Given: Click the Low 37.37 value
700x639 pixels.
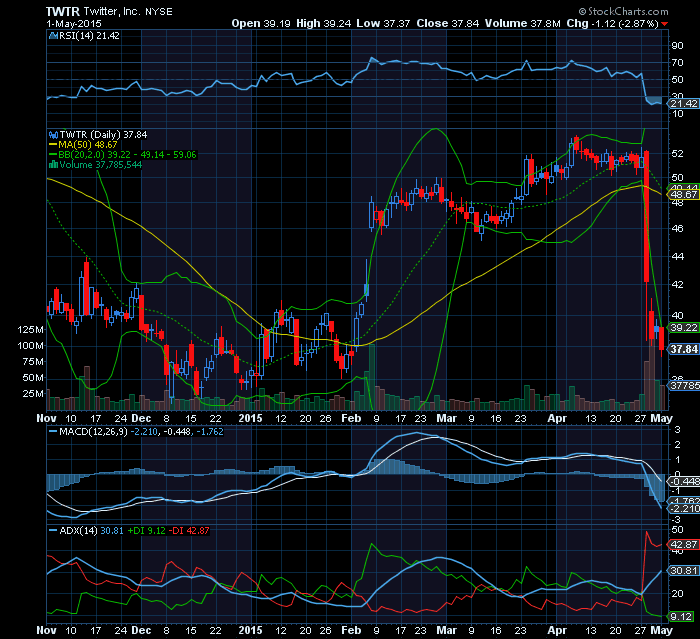Looking at the screenshot, I should point(383,24).
